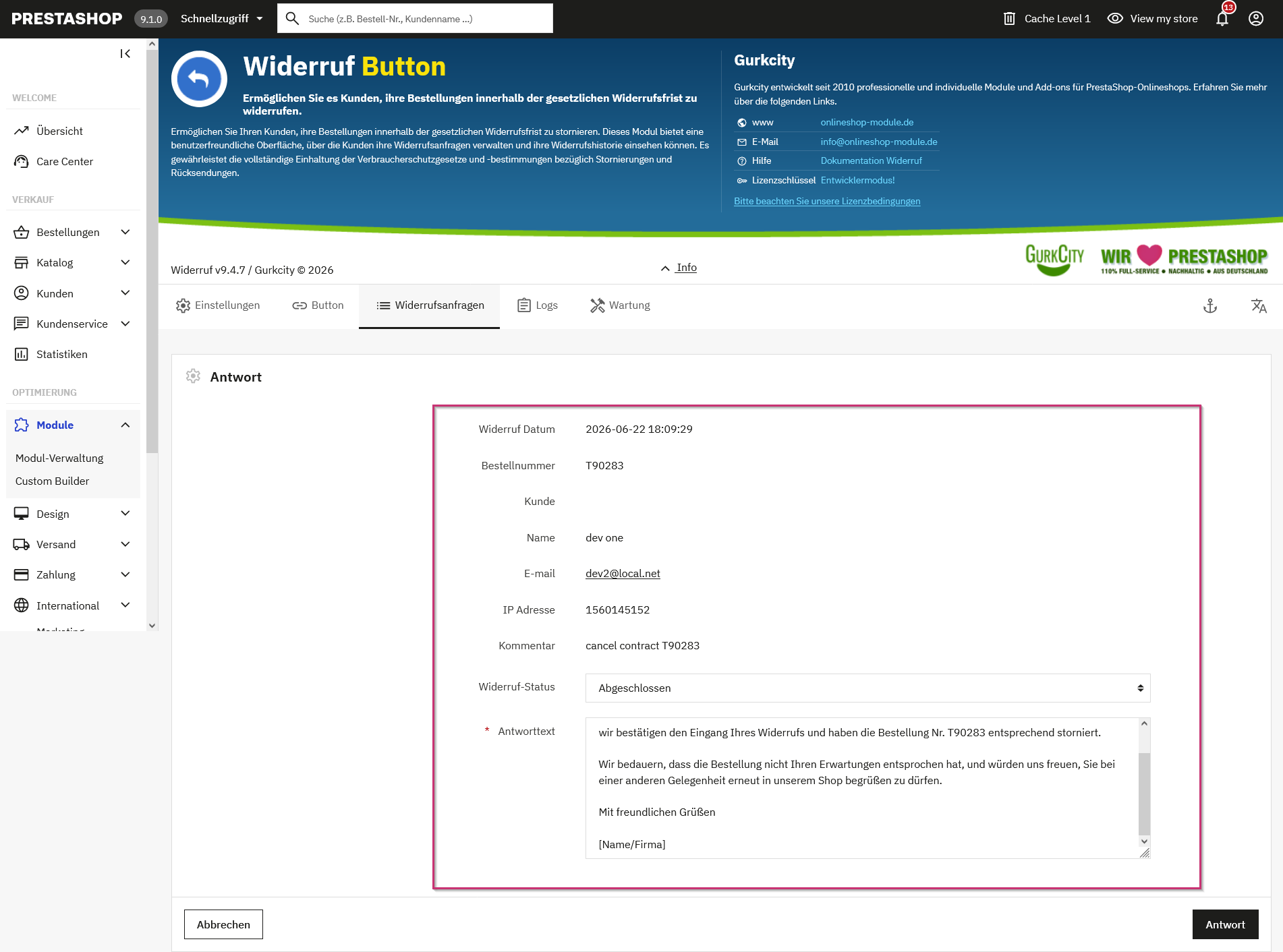The height and width of the screenshot is (952, 1283).
Task: Click the International globe icon
Action: [x=22, y=605]
